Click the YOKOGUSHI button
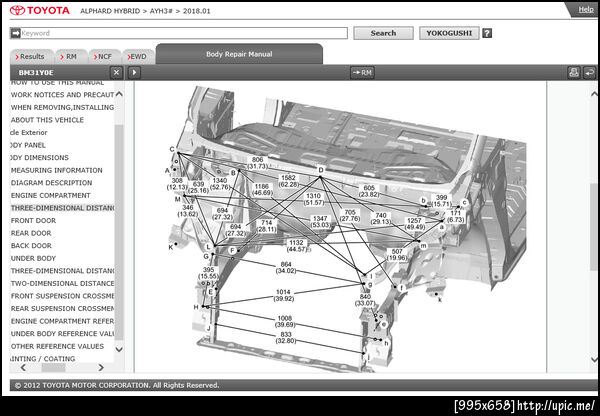The image size is (600, 416). (x=449, y=33)
